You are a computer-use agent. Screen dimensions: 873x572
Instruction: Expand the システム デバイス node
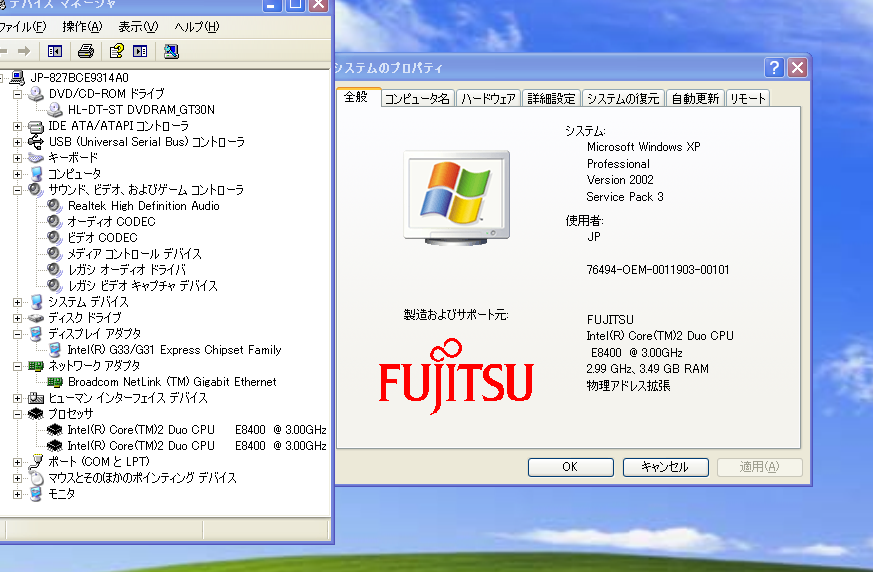(x=17, y=302)
